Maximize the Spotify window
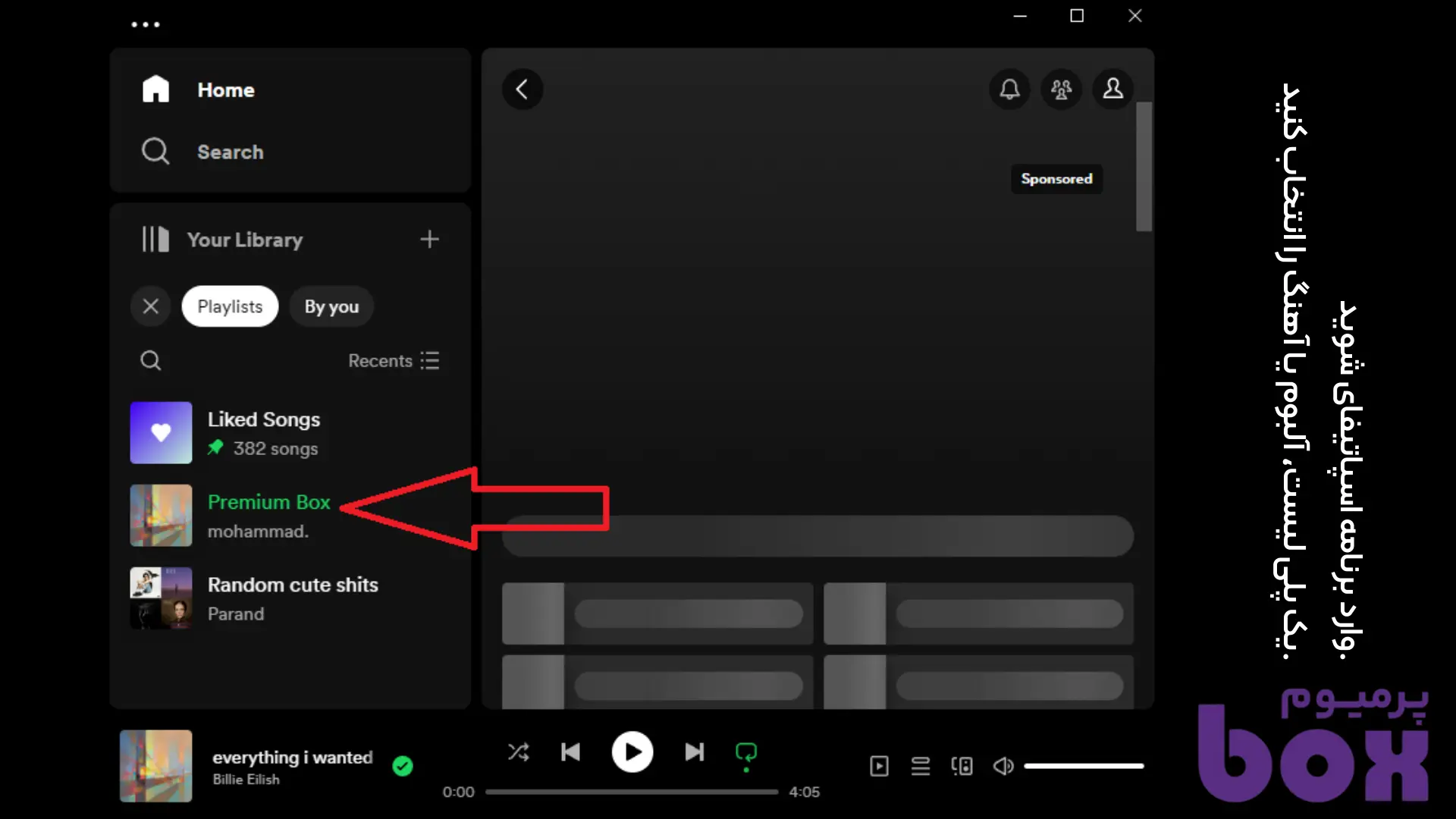 [x=1077, y=16]
